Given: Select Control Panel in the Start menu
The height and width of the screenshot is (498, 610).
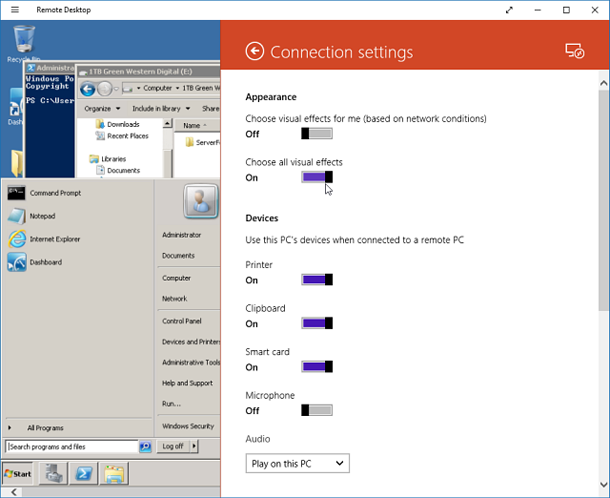Looking at the screenshot, I should [182, 321].
